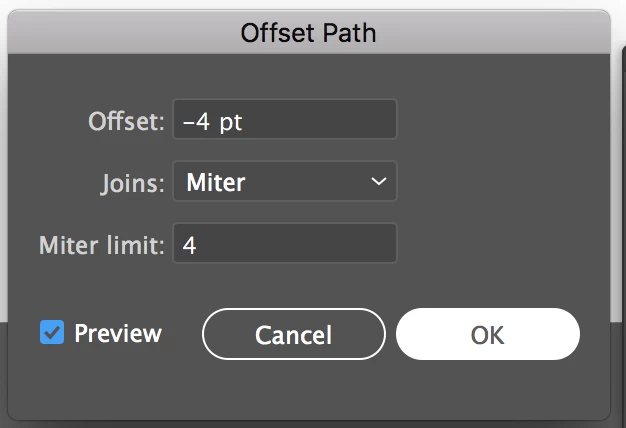This screenshot has width=626, height=428.
Task: Click the Preview label text
Action: coord(117,333)
